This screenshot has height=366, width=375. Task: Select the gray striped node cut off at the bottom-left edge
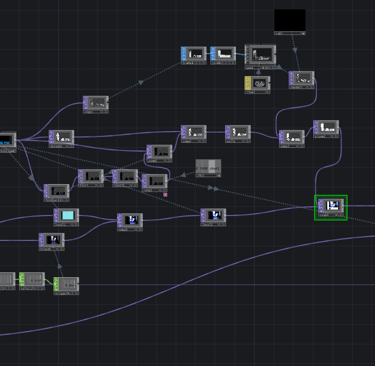pos(7,281)
